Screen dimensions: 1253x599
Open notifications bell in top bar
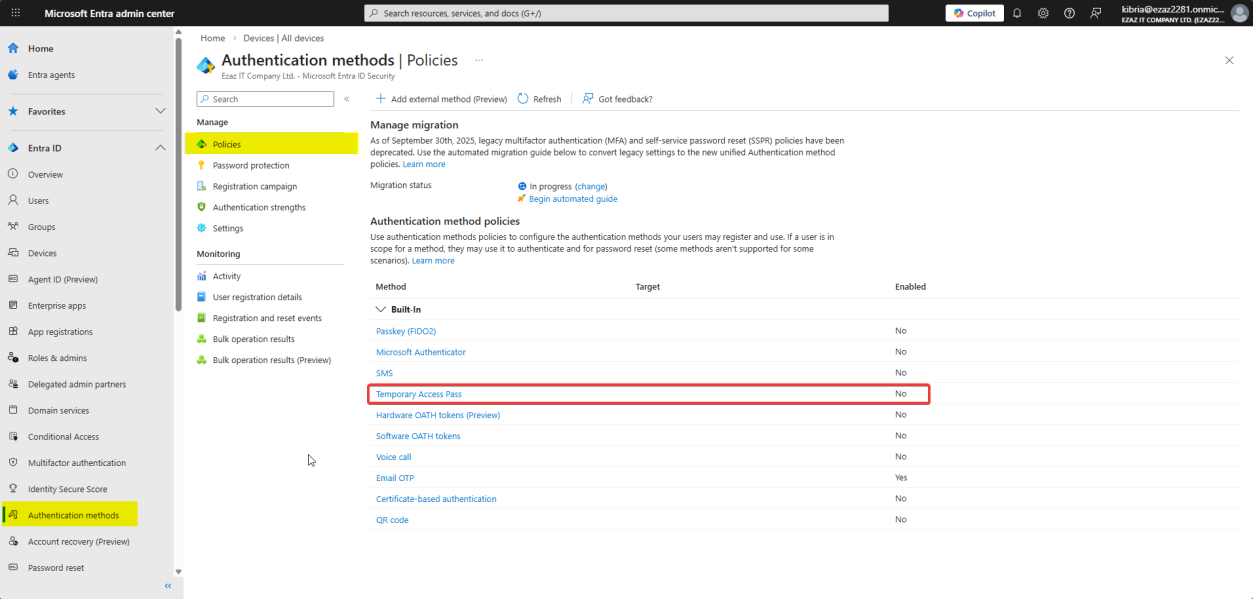coord(1017,13)
